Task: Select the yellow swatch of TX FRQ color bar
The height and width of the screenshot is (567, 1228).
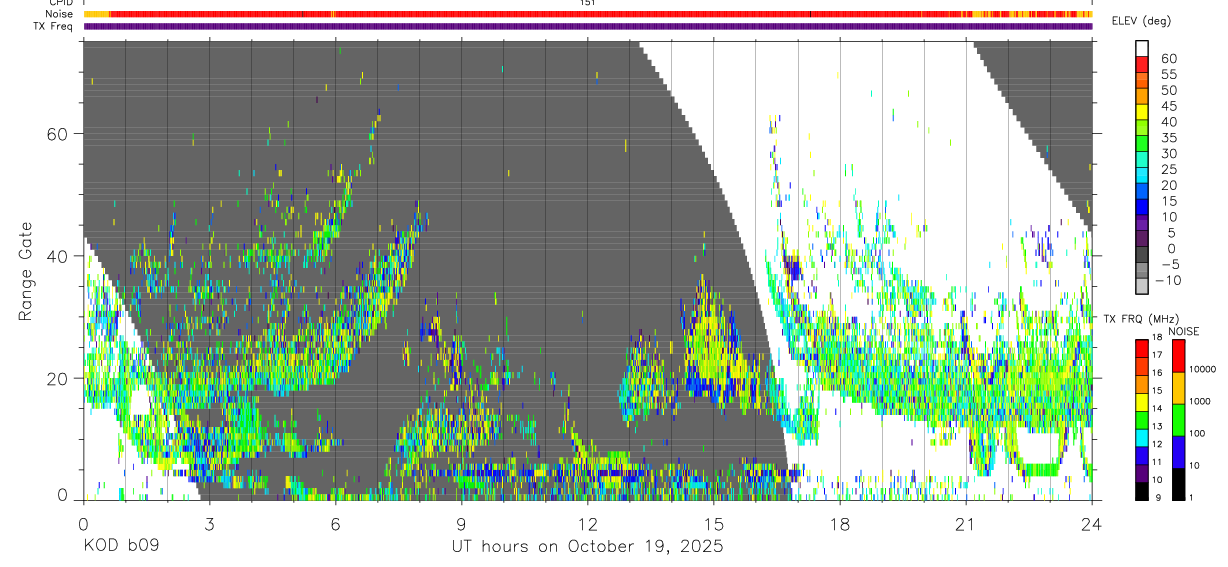Action: coord(1142,401)
